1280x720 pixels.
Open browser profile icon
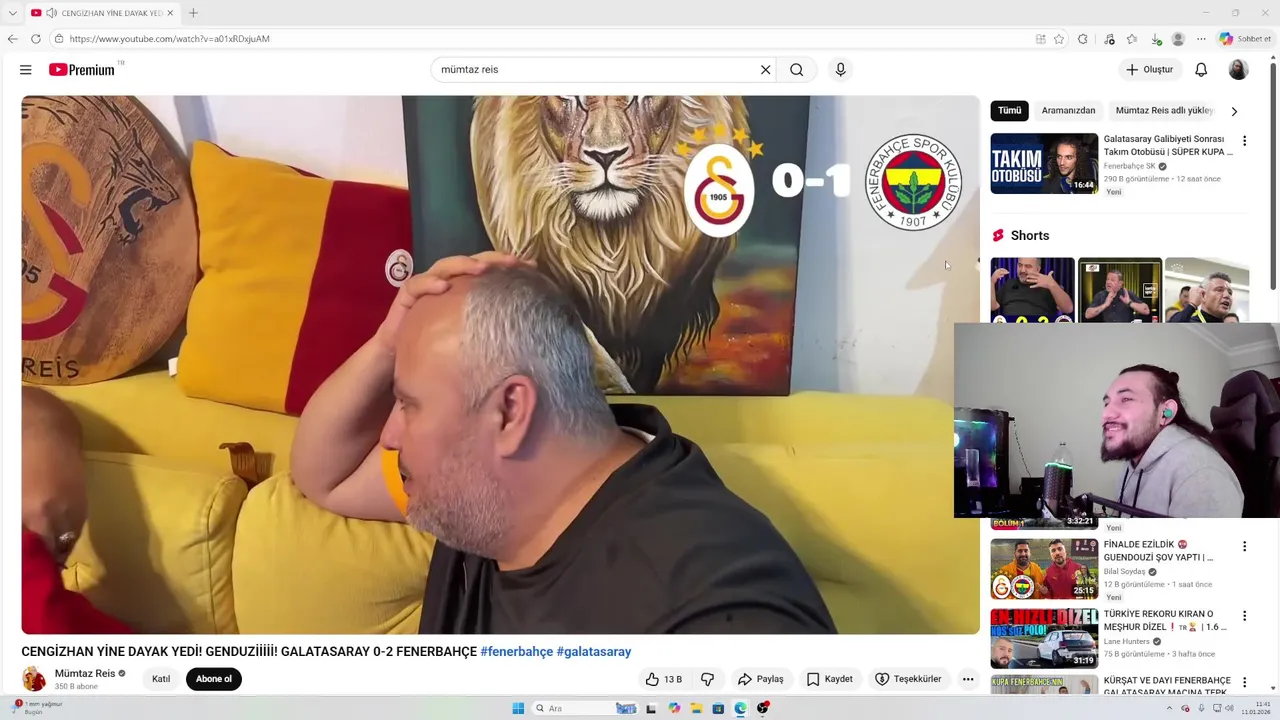[1178, 39]
